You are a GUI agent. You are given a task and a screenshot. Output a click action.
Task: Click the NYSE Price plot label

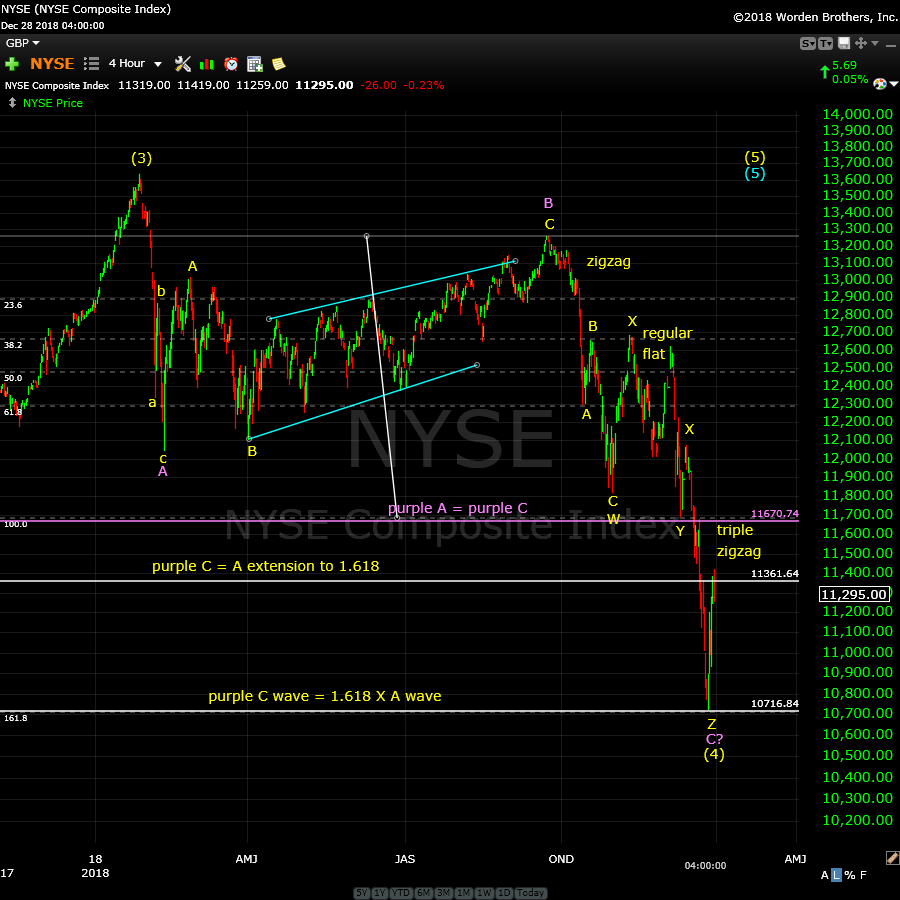coord(53,103)
